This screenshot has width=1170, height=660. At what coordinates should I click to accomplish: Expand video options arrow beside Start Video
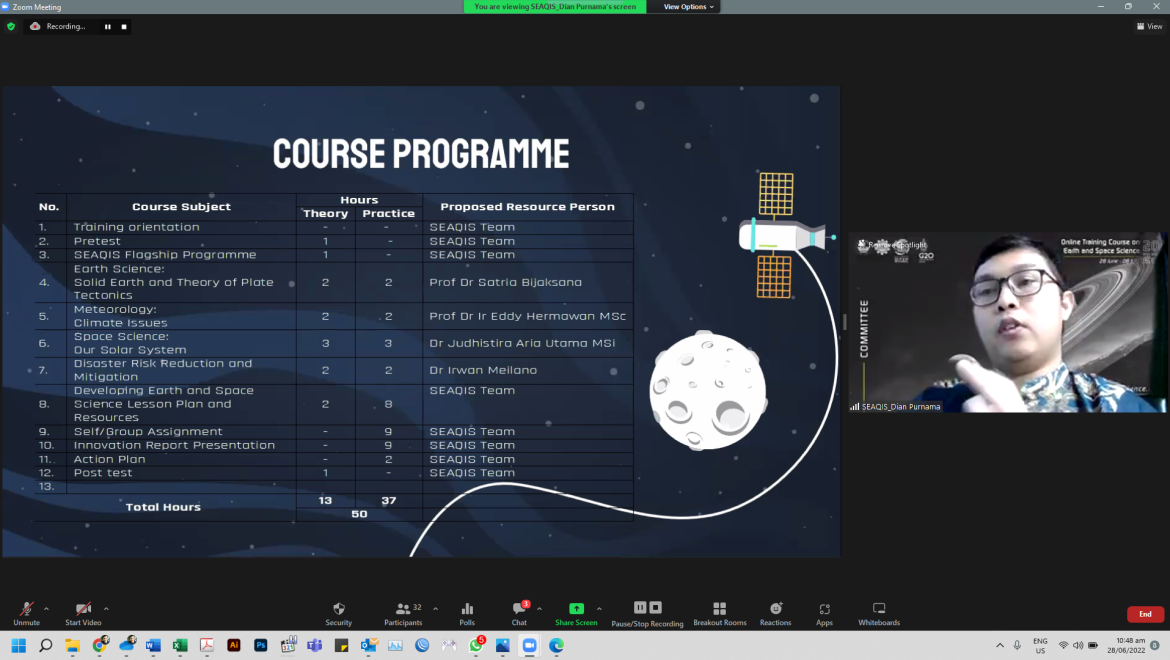tap(106, 608)
